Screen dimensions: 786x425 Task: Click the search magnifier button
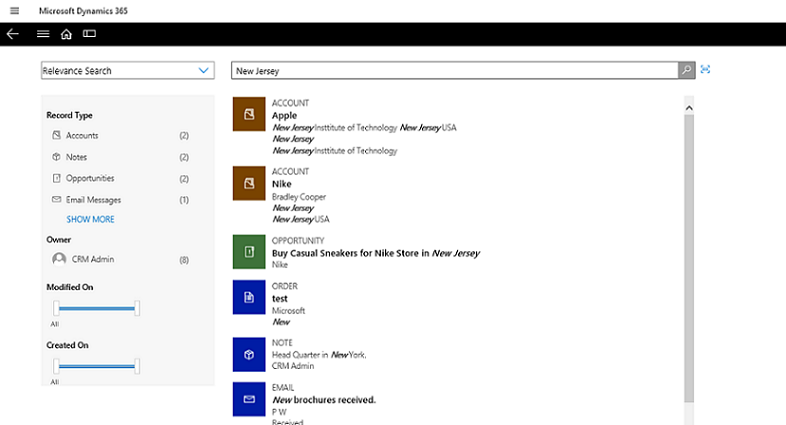tap(686, 70)
